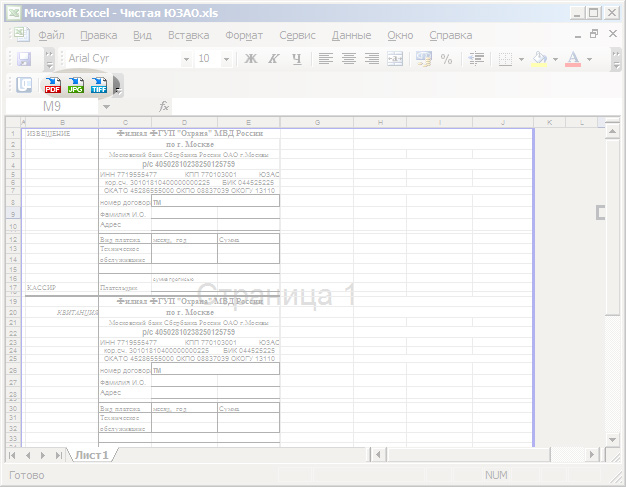Apply cell borders

pos(505,59)
